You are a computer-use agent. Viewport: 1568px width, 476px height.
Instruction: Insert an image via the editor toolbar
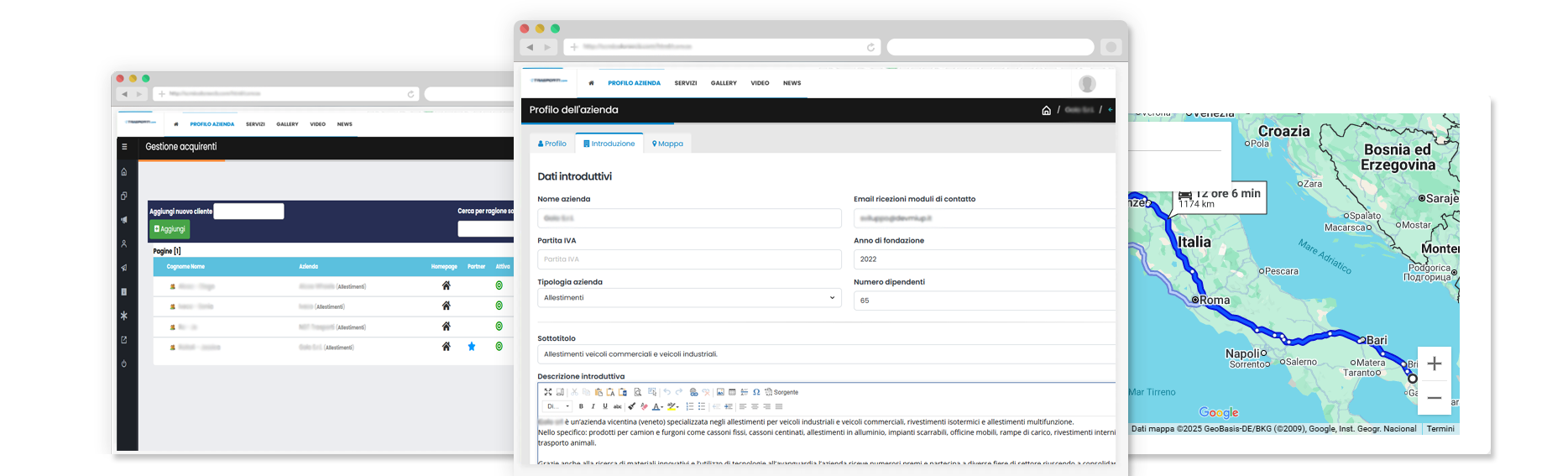[720, 392]
